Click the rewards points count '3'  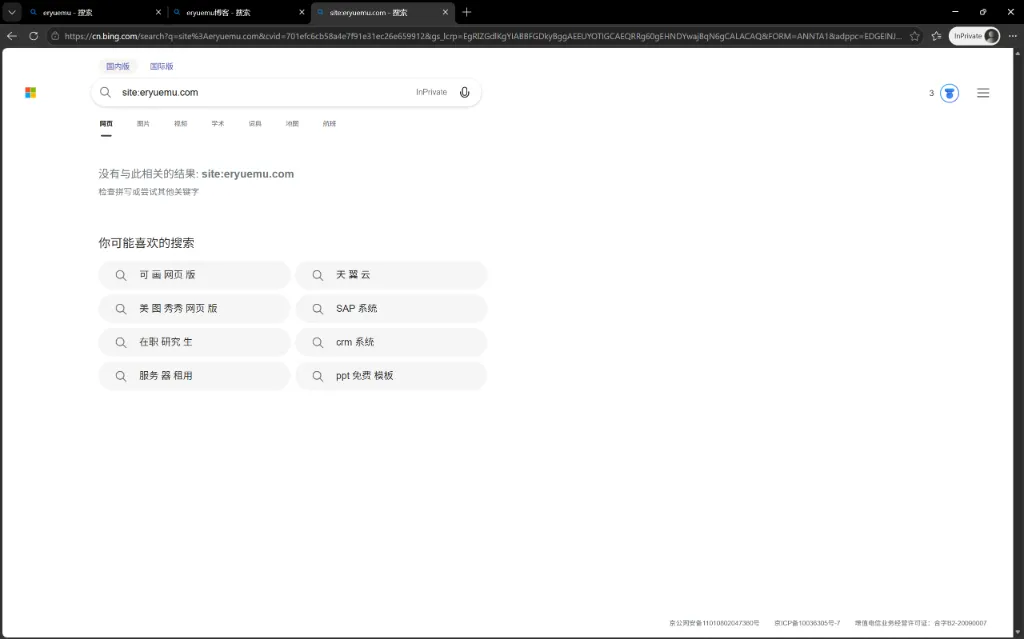click(x=931, y=93)
